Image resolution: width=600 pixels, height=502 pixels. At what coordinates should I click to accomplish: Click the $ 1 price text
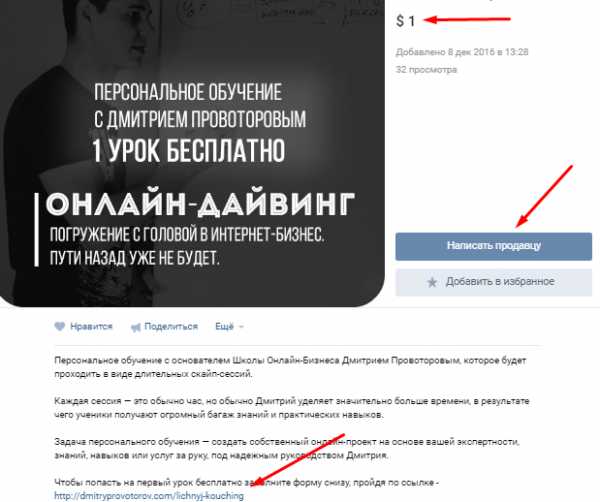pos(406,21)
